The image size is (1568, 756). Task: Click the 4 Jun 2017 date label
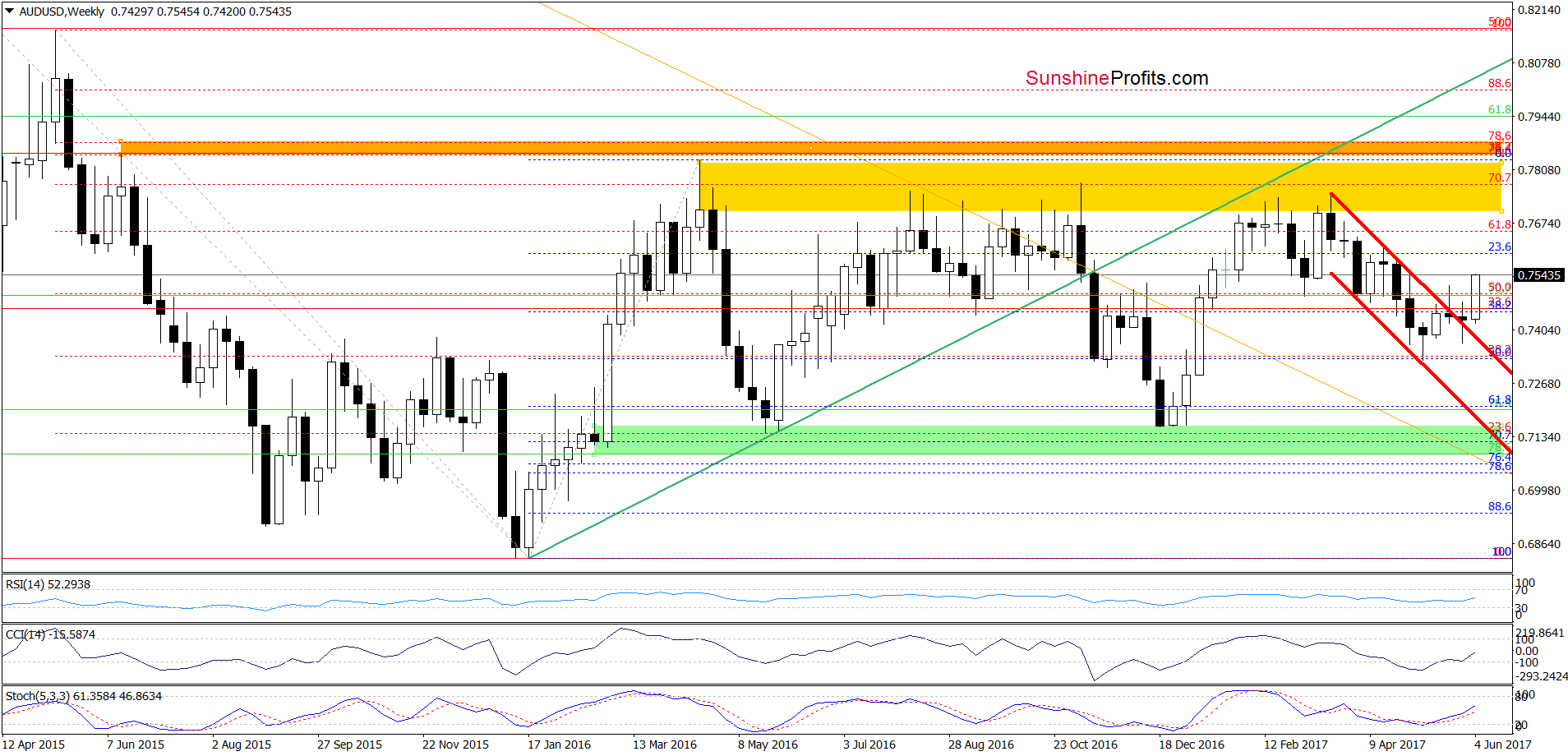click(1503, 744)
